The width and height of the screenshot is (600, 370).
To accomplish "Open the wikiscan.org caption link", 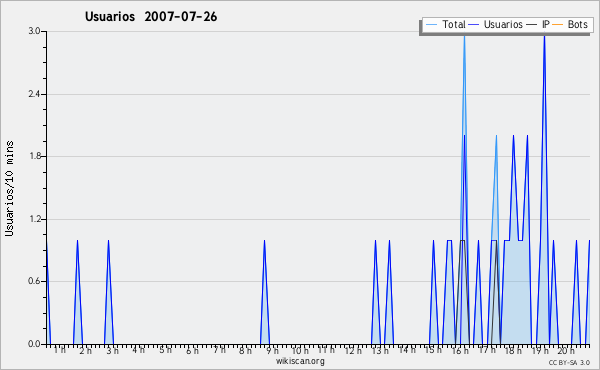I will (x=300, y=361).
